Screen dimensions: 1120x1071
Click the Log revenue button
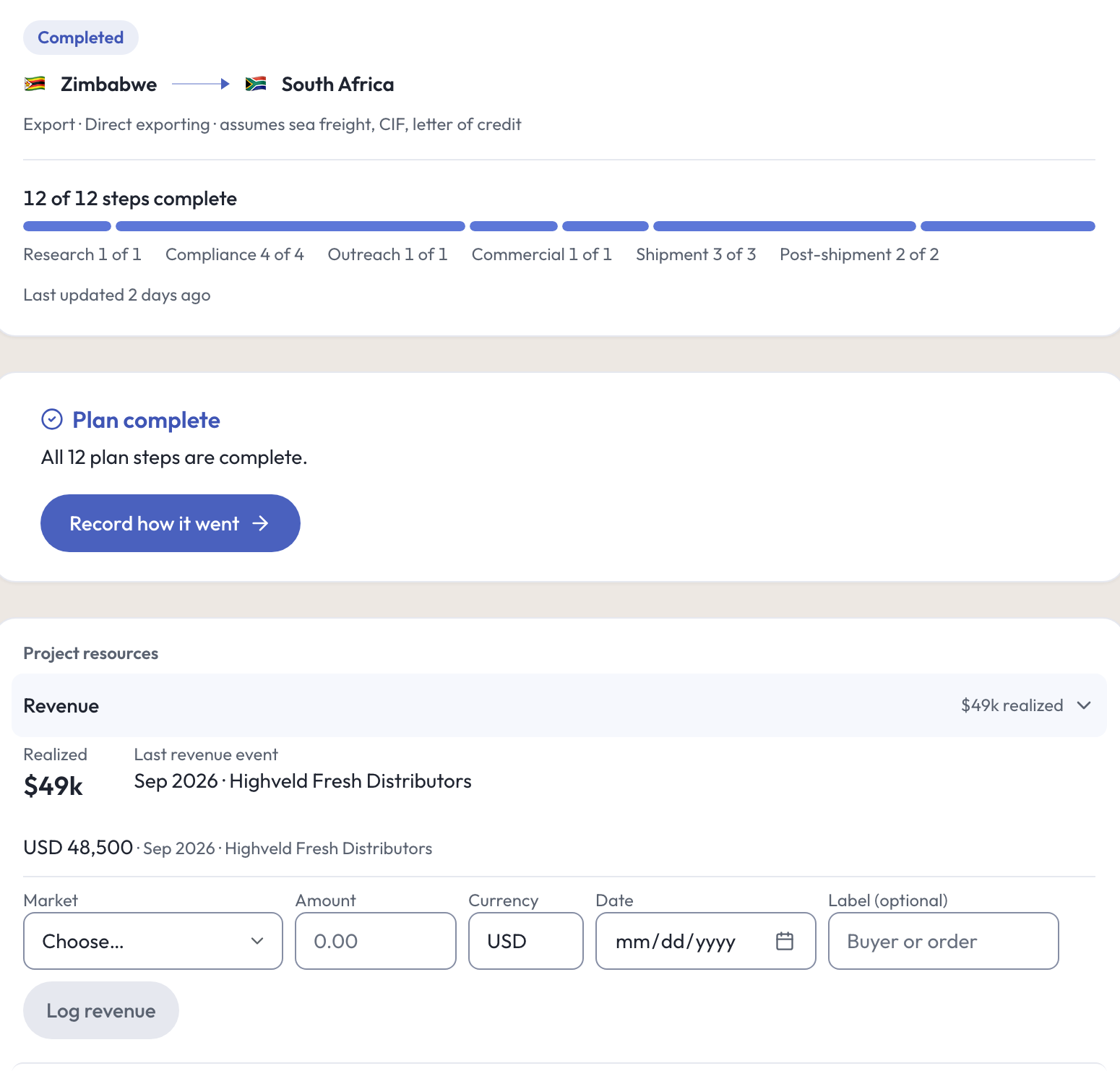tap(101, 1010)
